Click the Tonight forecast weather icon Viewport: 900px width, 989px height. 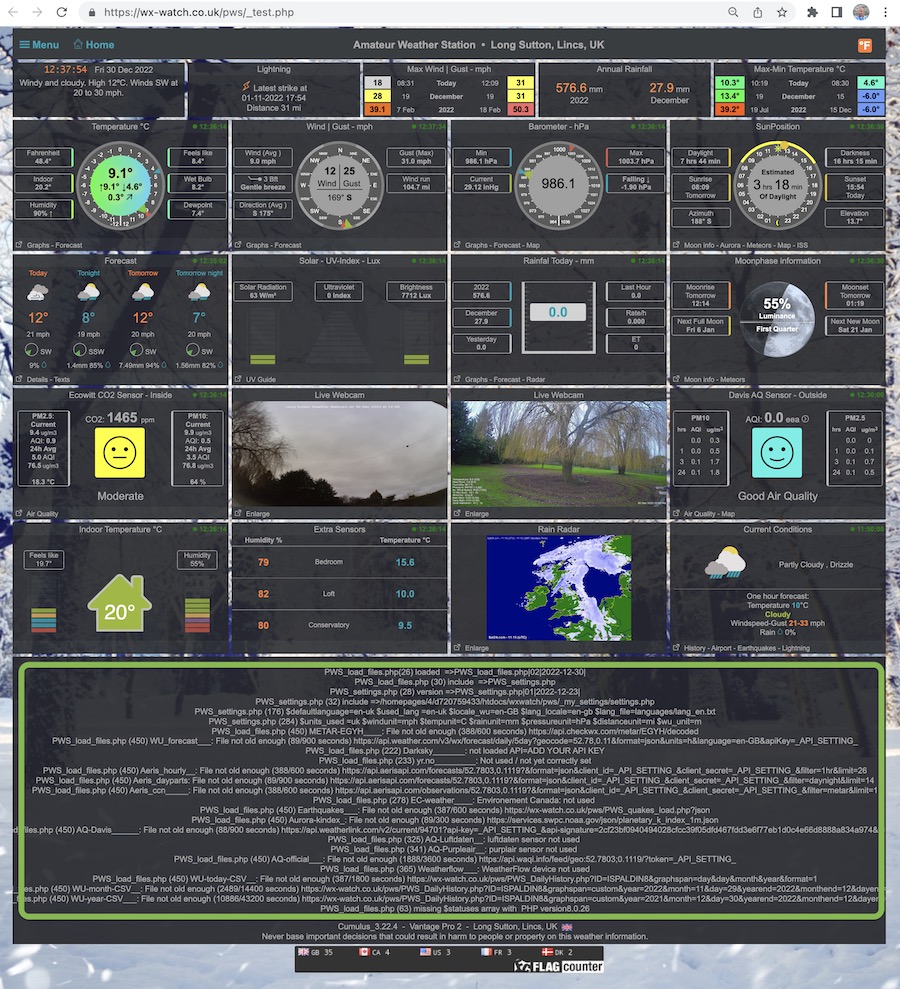pos(88,292)
